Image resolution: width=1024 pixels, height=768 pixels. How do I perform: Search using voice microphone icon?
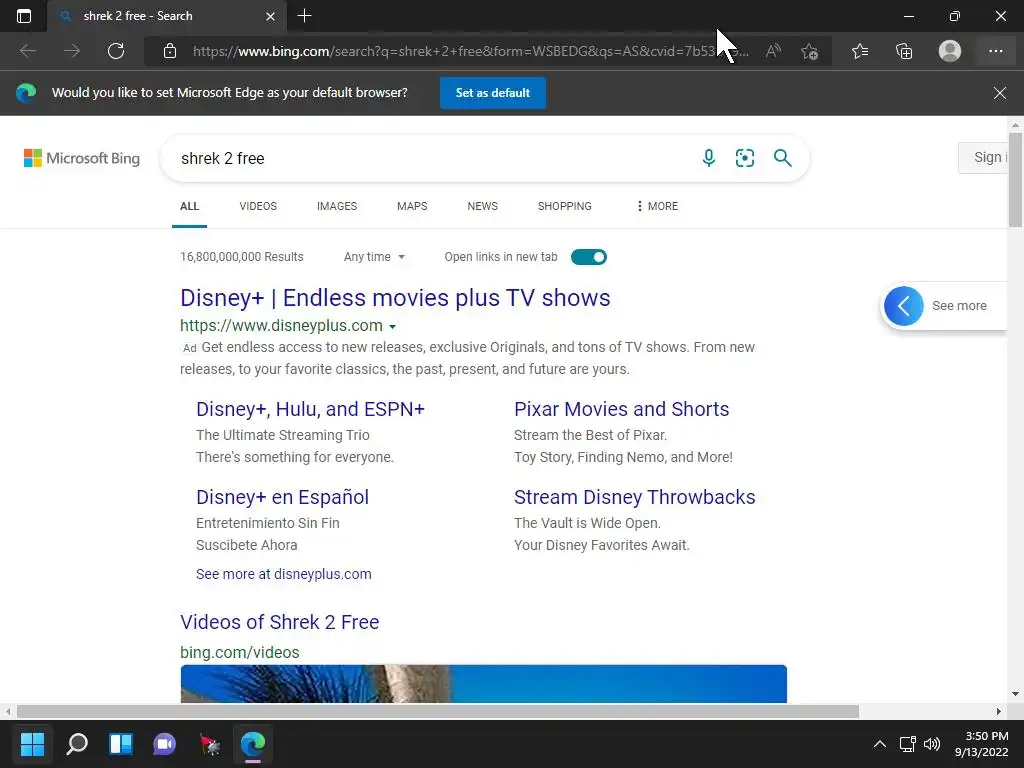(709, 157)
